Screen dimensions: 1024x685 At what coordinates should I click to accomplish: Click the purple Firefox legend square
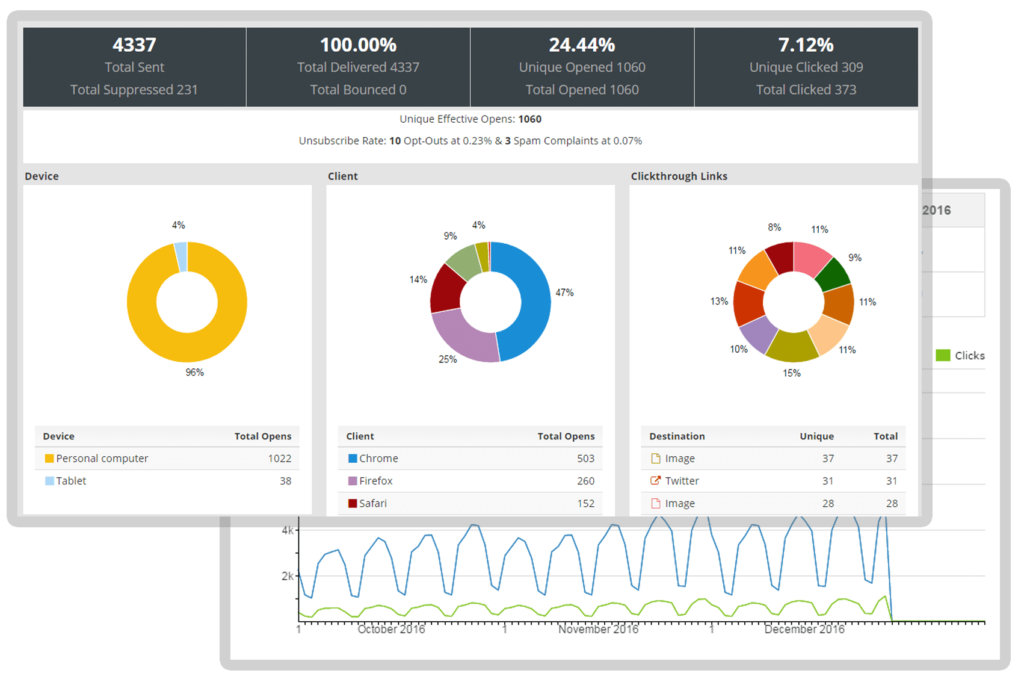[352, 481]
